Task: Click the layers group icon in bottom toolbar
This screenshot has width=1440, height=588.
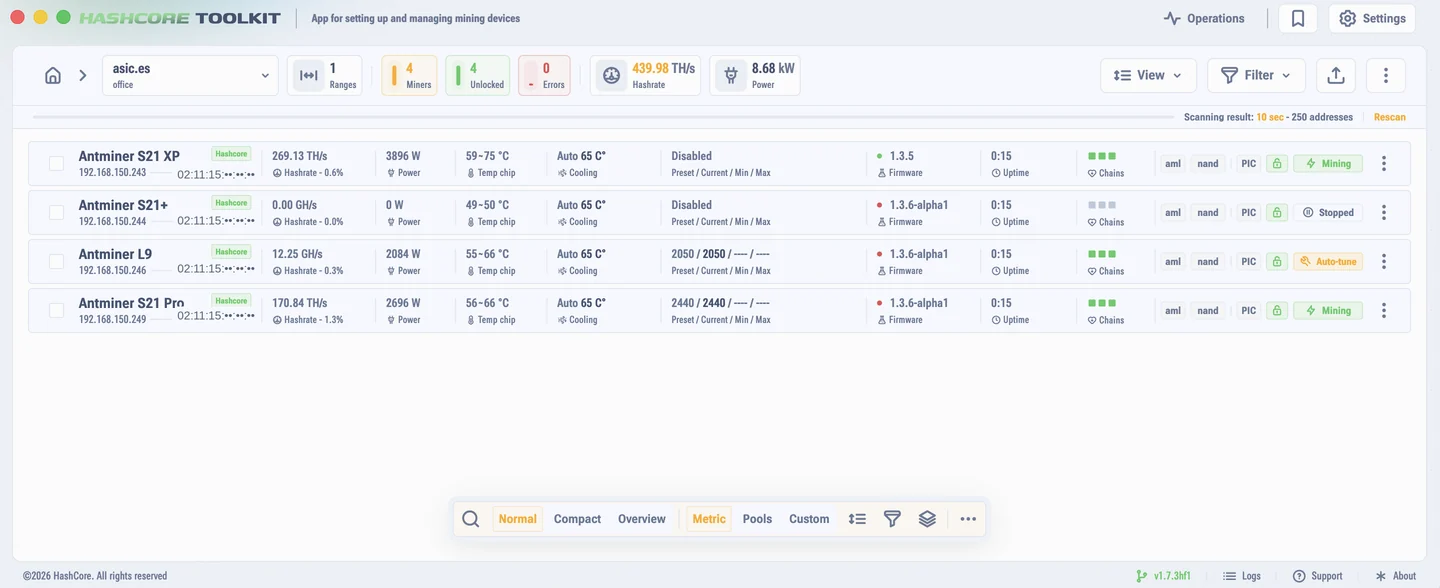Action: coord(927,519)
